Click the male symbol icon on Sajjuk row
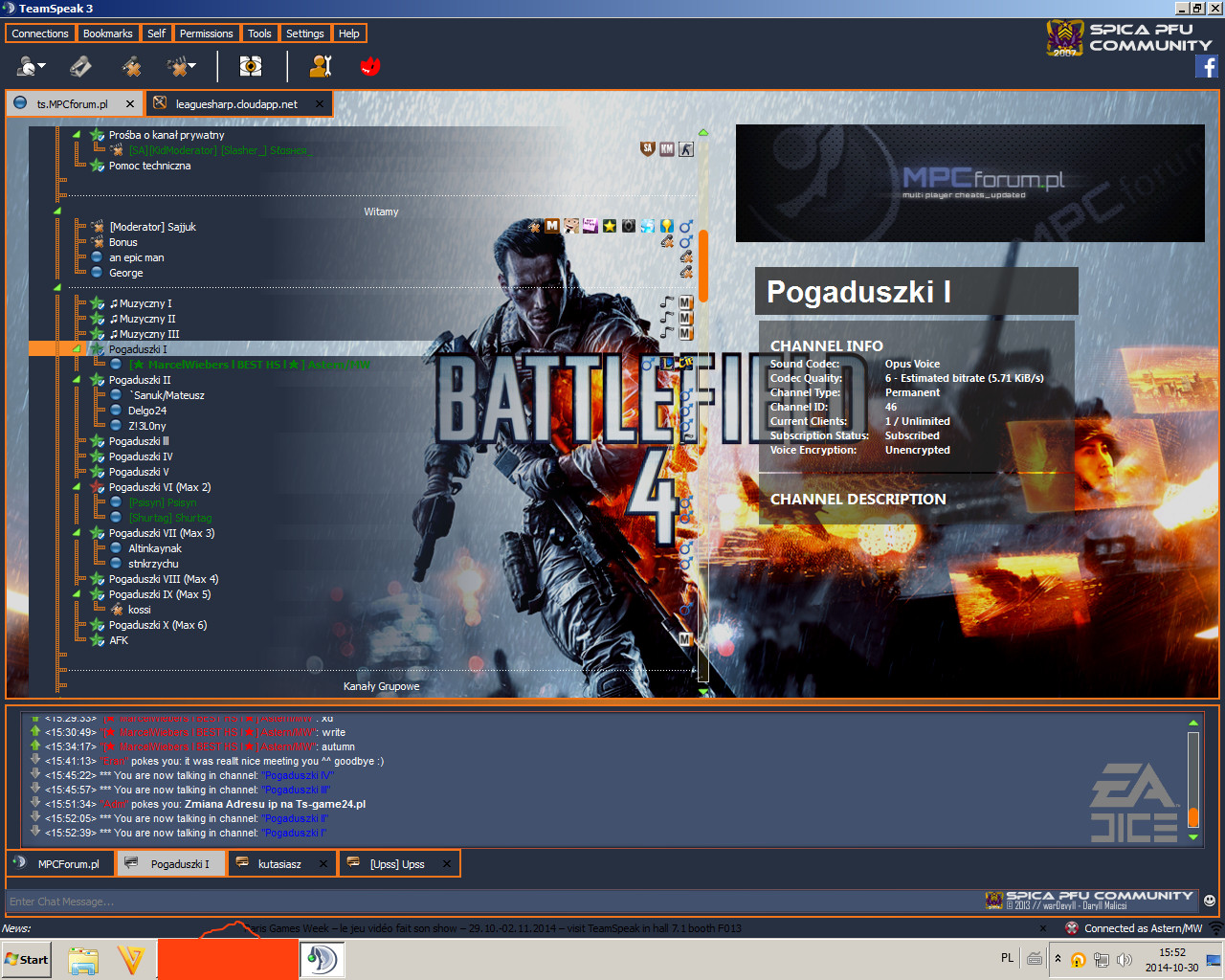The image size is (1225, 980). [x=686, y=227]
